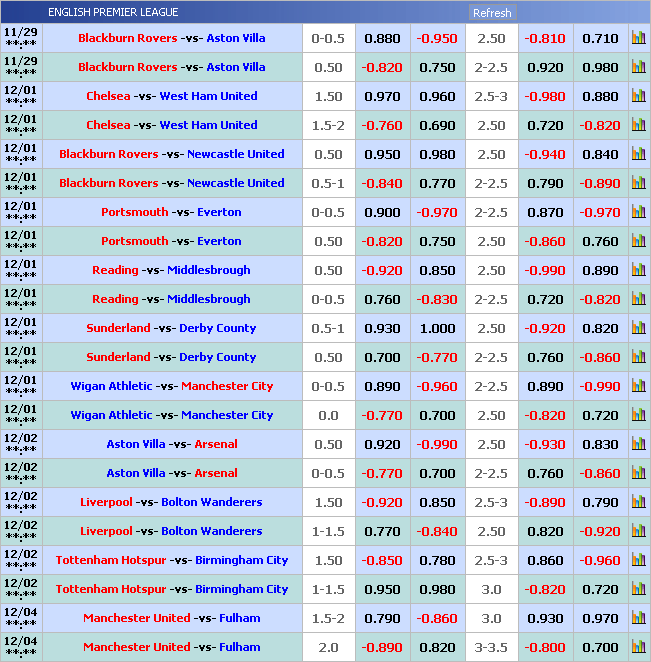
Task: Open chart icon for Reading vs Middlesbrough 0.50 row
Action: (x=638, y=271)
